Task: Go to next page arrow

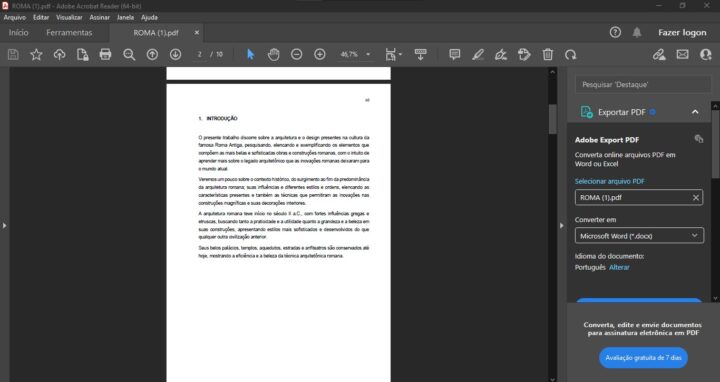Action: point(175,55)
